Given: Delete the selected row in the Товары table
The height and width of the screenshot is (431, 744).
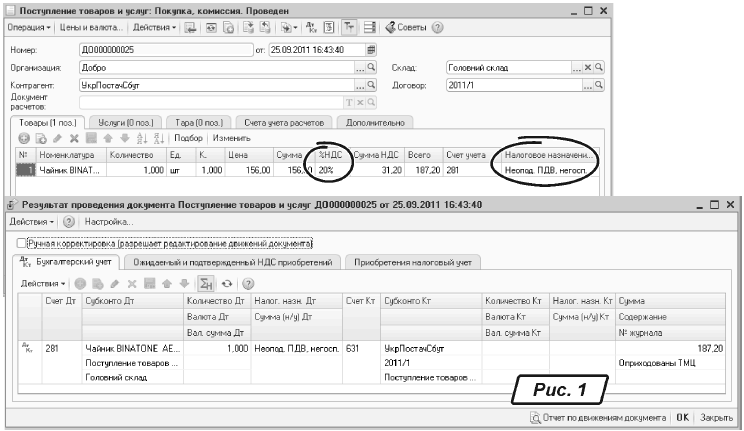Looking at the screenshot, I should 73,140.
